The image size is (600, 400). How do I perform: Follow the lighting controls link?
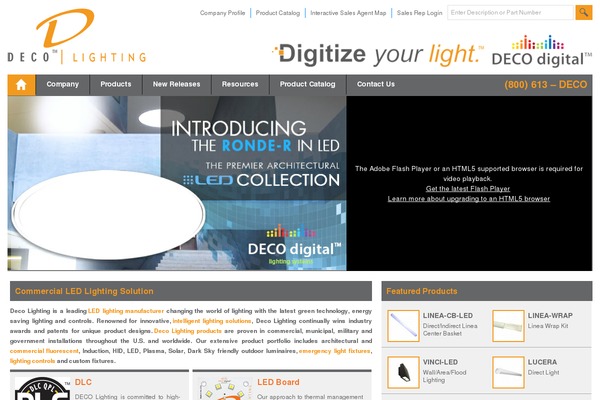(x=33, y=361)
